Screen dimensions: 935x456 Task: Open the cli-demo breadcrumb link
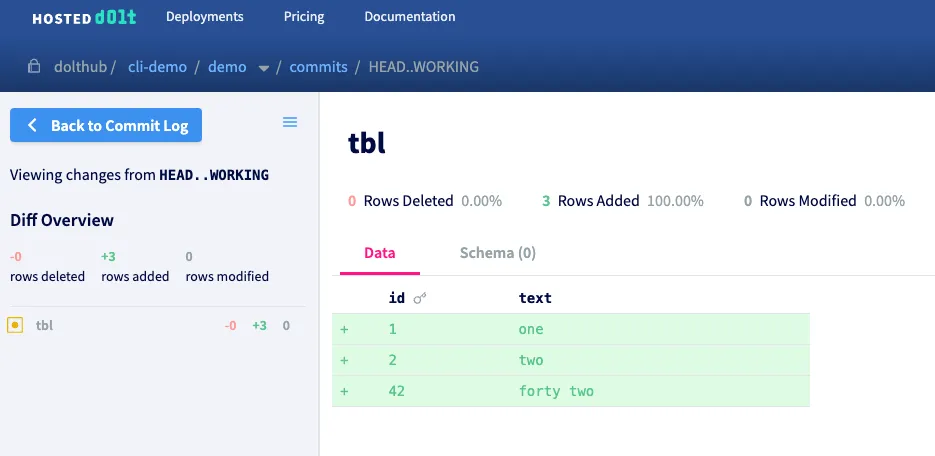pos(157,67)
